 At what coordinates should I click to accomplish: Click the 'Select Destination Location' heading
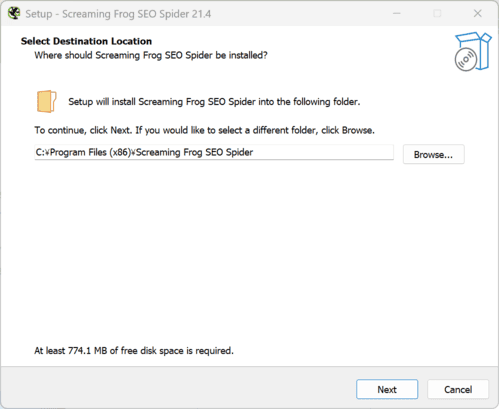(x=86, y=41)
